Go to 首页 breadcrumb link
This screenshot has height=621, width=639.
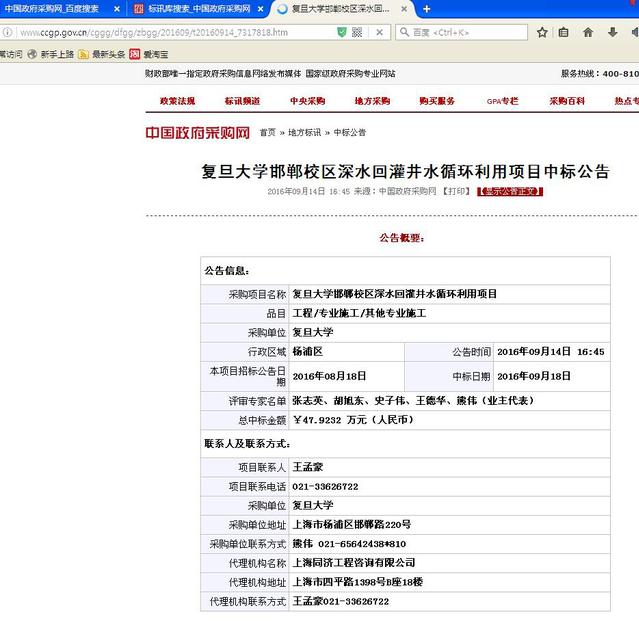[x=267, y=132]
